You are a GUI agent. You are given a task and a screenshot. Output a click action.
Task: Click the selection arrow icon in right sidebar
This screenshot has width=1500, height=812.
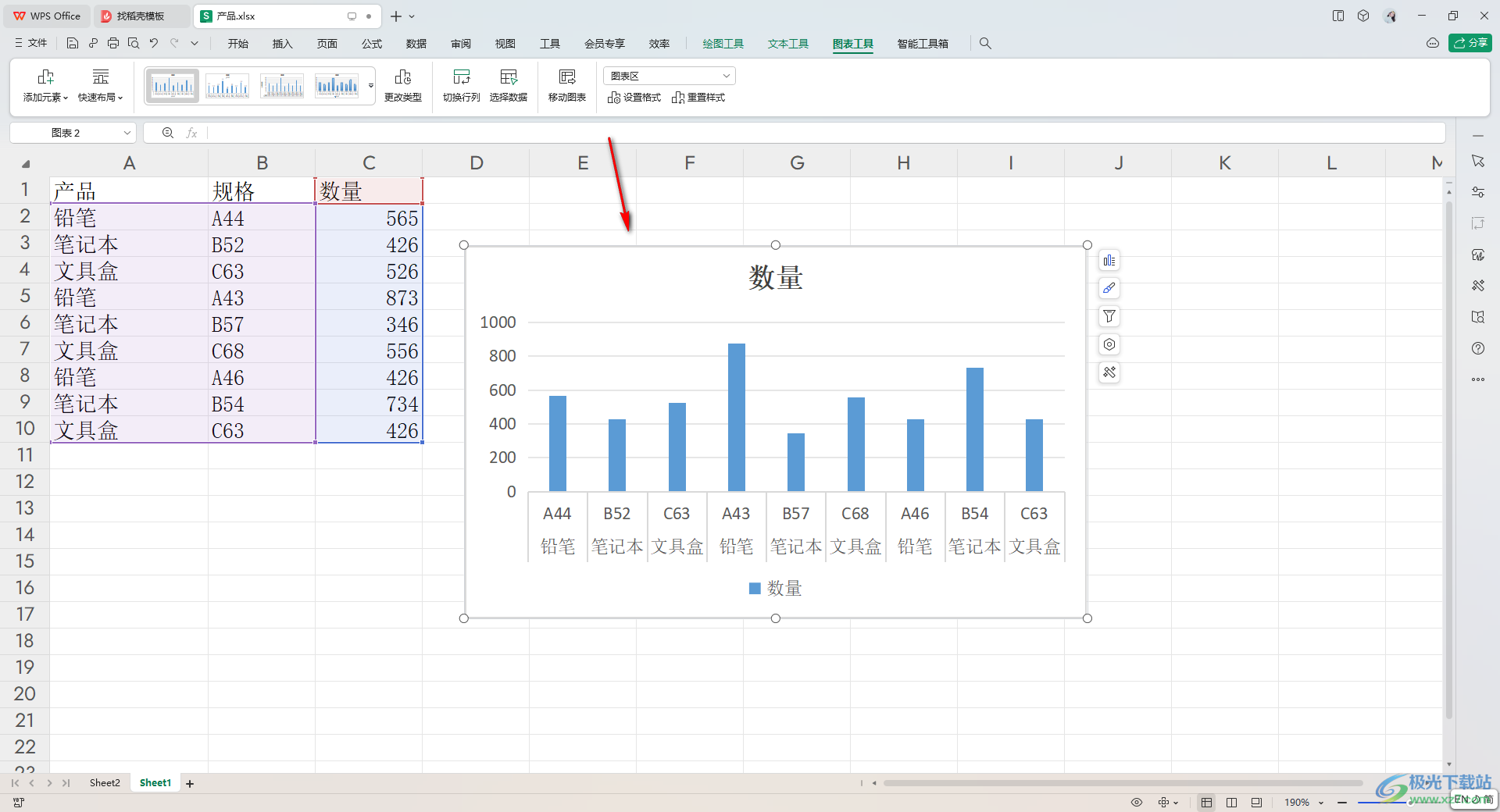tap(1478, 161)
